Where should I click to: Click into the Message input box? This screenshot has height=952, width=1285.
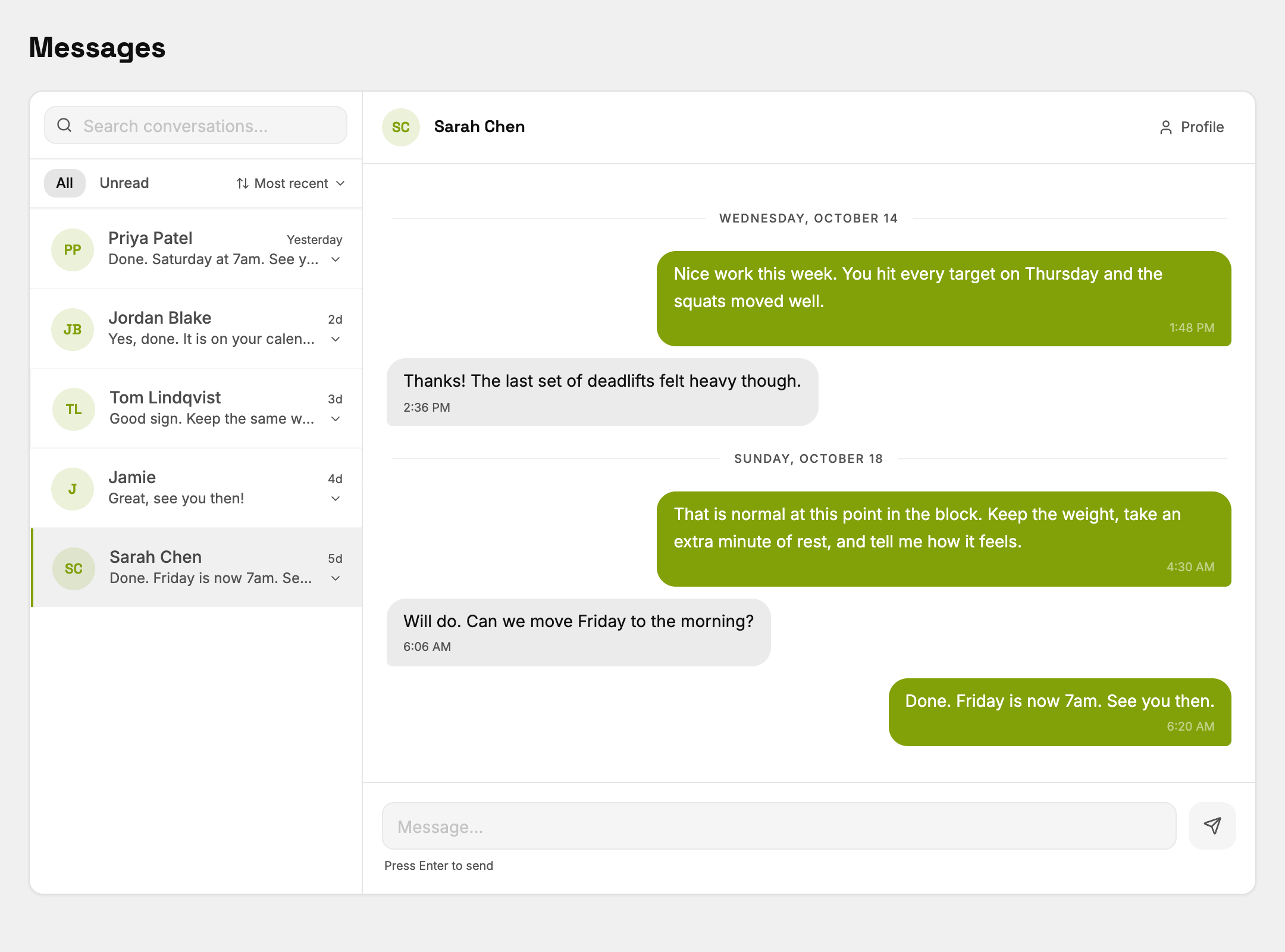coord(779,826)
